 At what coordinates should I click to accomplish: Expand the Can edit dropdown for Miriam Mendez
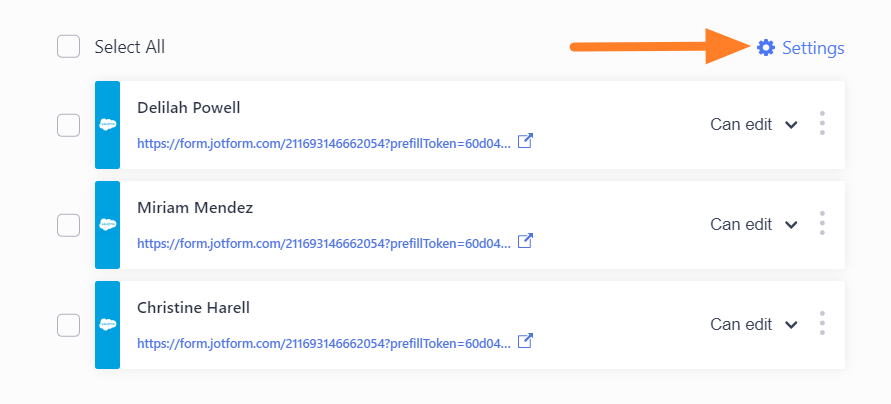click(x=754, y=224)
